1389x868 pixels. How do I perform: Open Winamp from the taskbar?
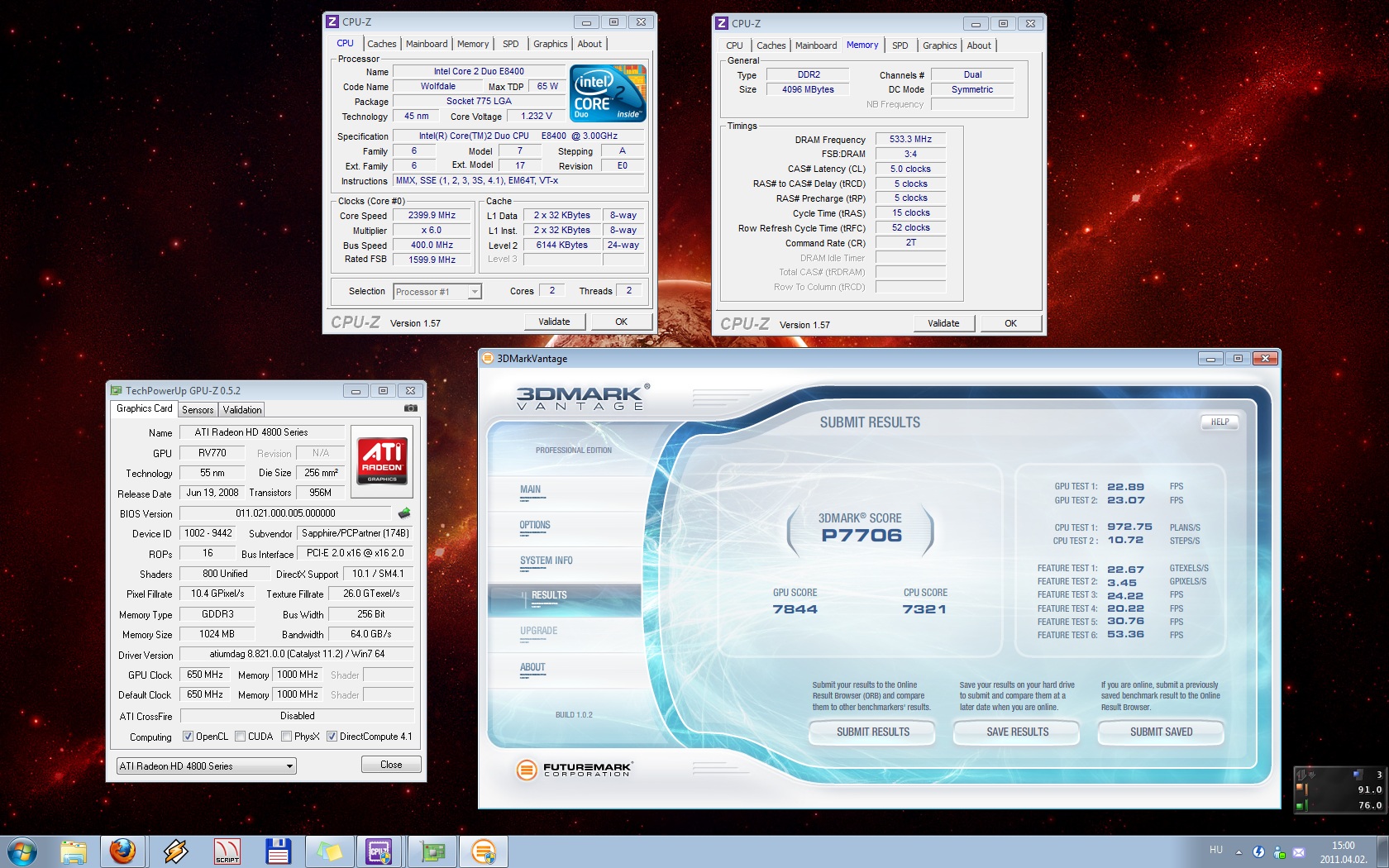(174, 851)
